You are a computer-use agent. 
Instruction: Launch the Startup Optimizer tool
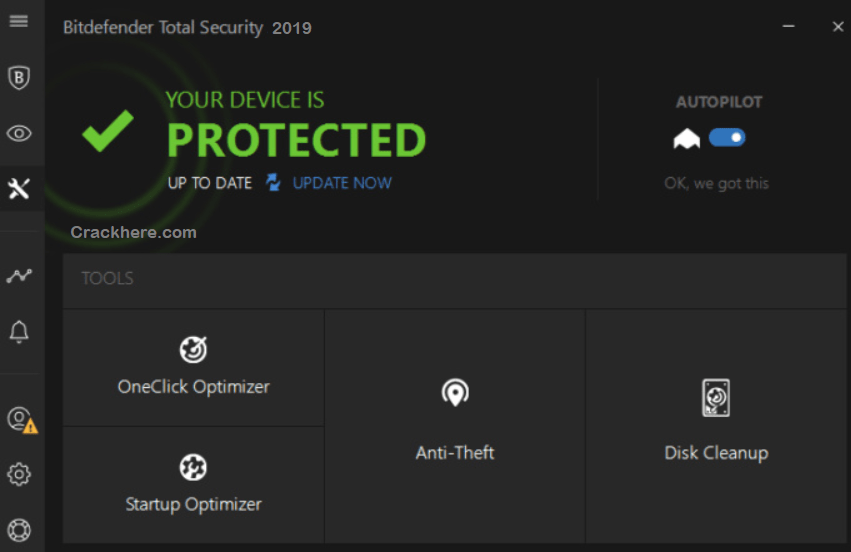pos(193,485)
